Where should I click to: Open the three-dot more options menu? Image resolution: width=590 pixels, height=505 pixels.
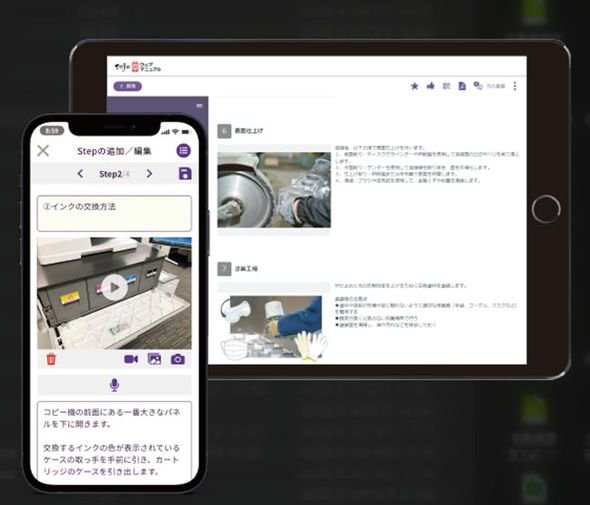[515, 86]
